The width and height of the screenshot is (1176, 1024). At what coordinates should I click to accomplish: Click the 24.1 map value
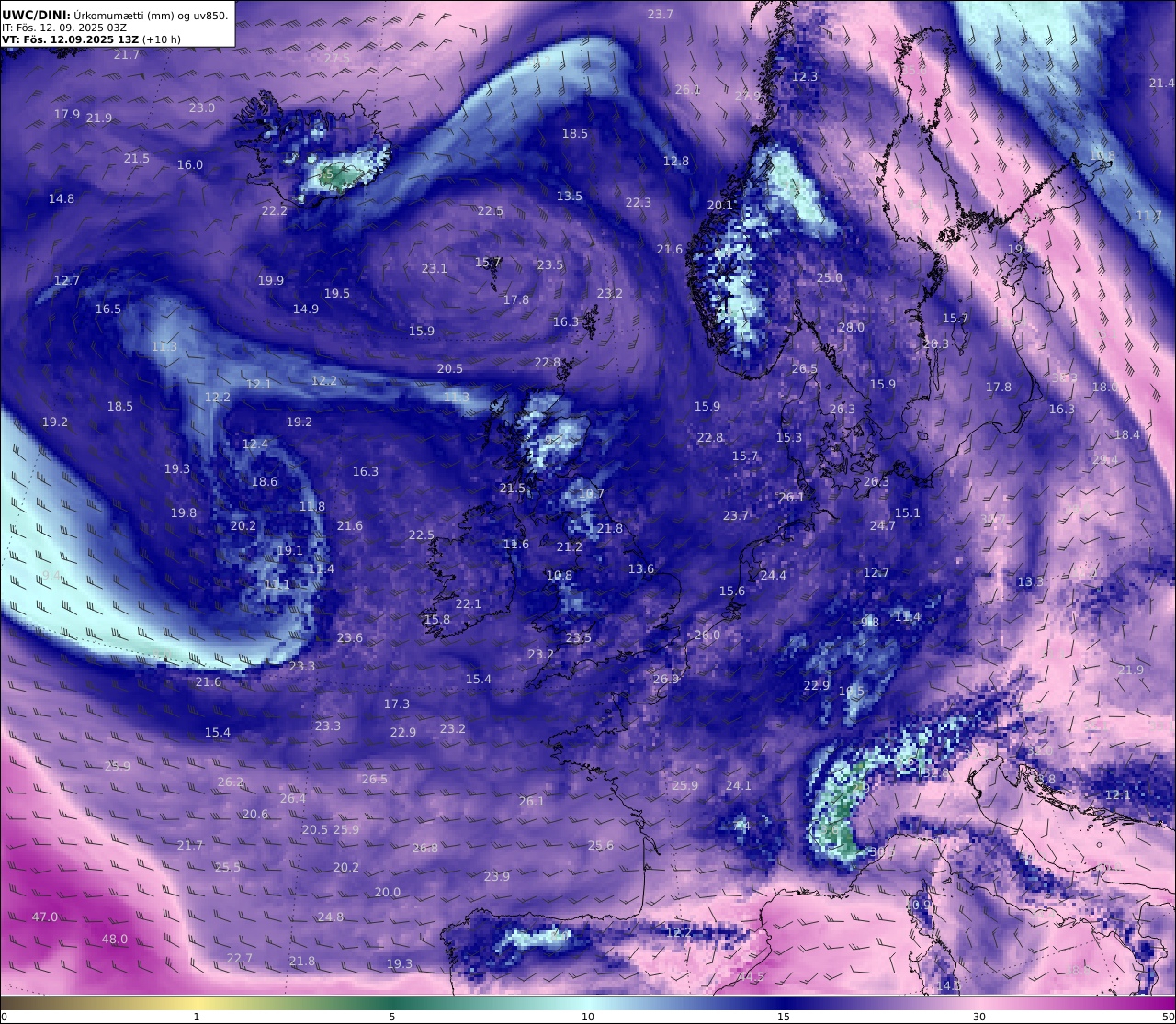[739, 786]
